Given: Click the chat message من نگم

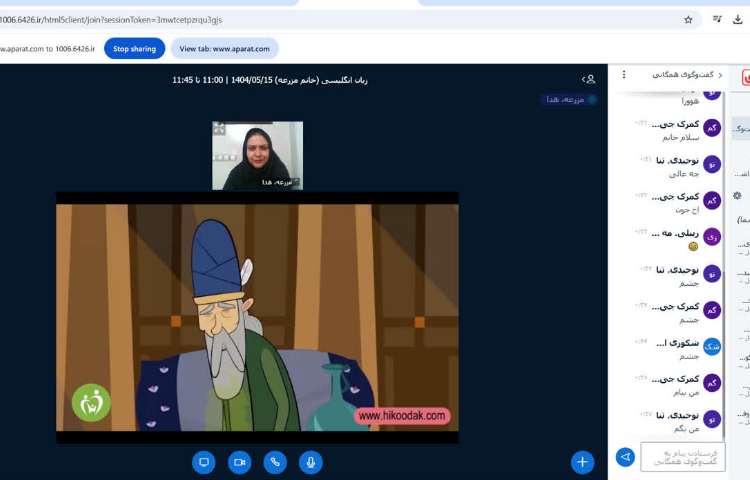Looking at the screenshot, I should pos(687,429).
